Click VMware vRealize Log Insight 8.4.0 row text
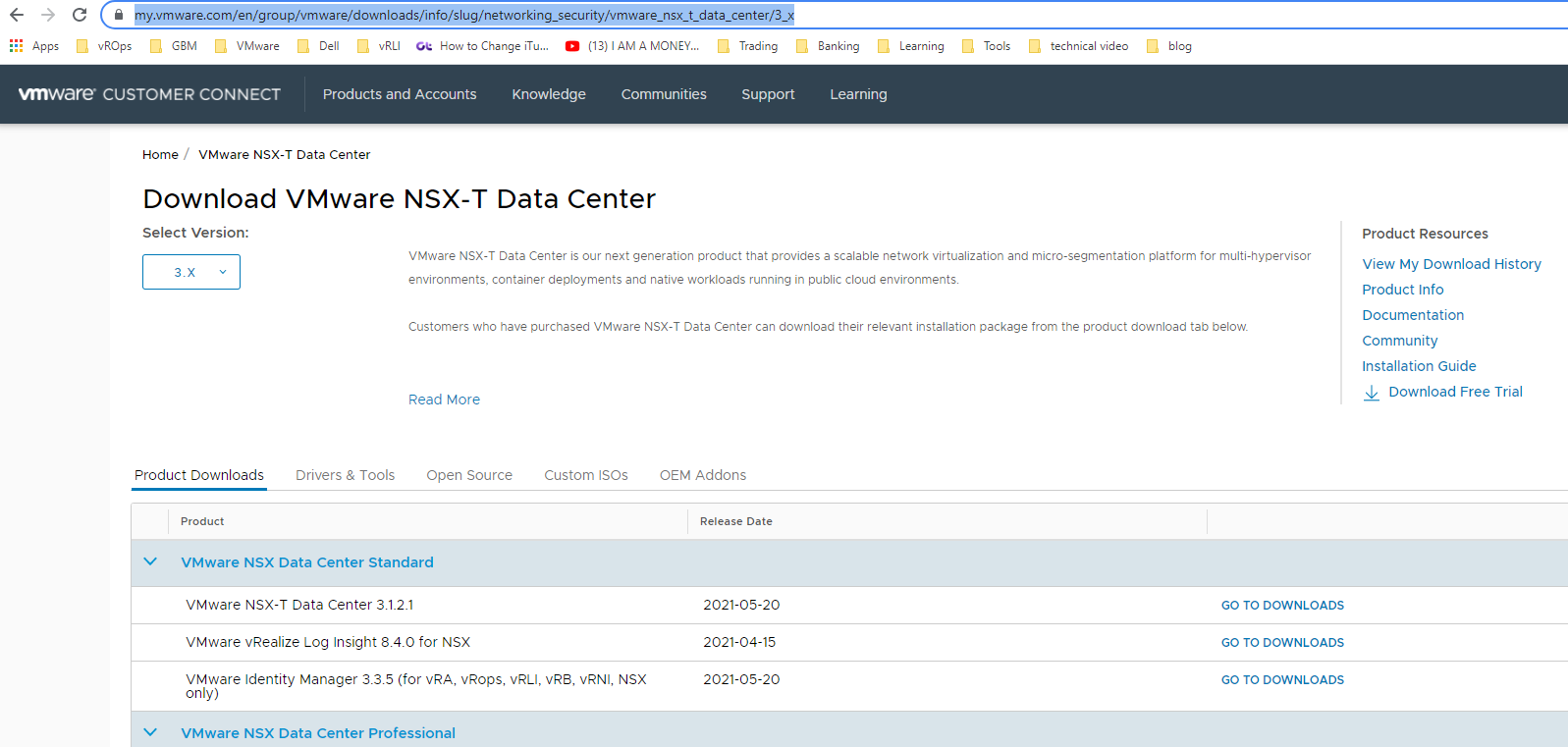The height and width of the screenshot is (747, 1568). [328, 642]
